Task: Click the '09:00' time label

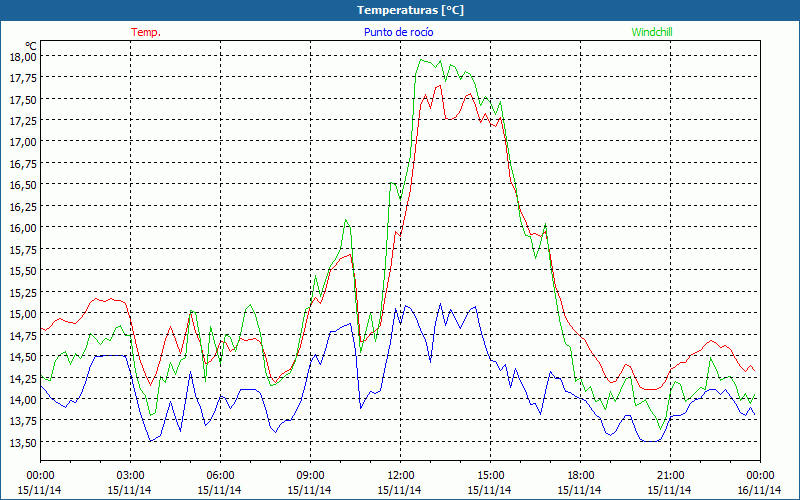Action: 310,476
